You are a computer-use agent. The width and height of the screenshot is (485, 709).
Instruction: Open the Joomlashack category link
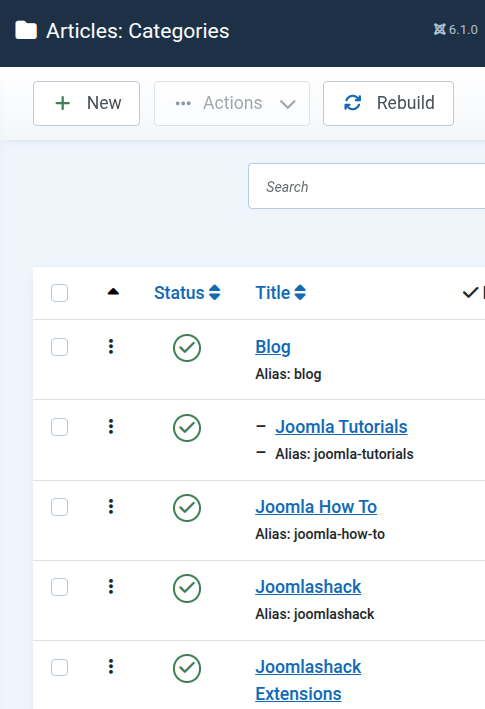(x=308, y=587)
